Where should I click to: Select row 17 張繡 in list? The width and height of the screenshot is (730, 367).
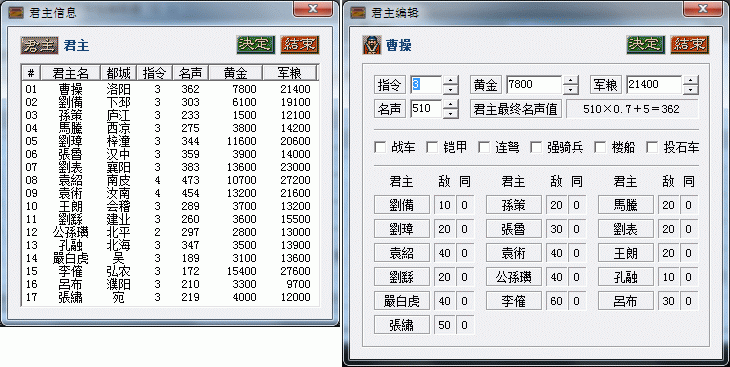170,297
